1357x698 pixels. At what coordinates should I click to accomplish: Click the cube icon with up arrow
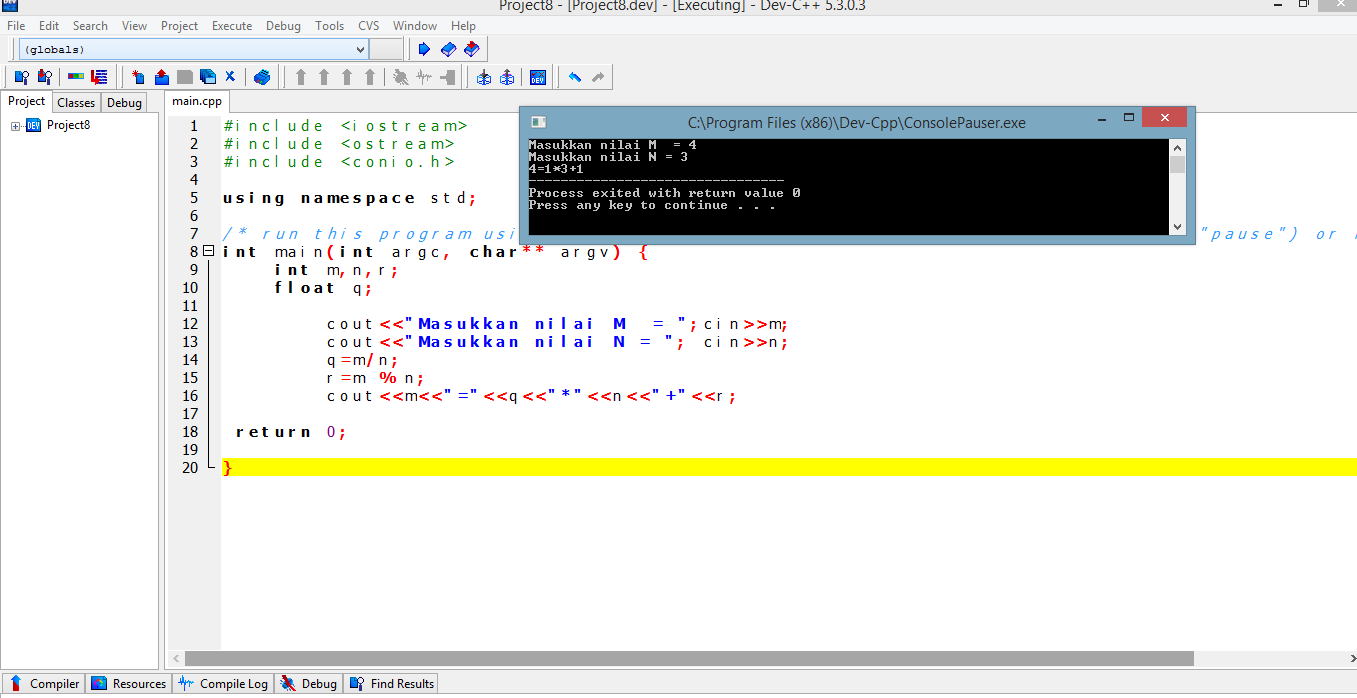[507, 77]
